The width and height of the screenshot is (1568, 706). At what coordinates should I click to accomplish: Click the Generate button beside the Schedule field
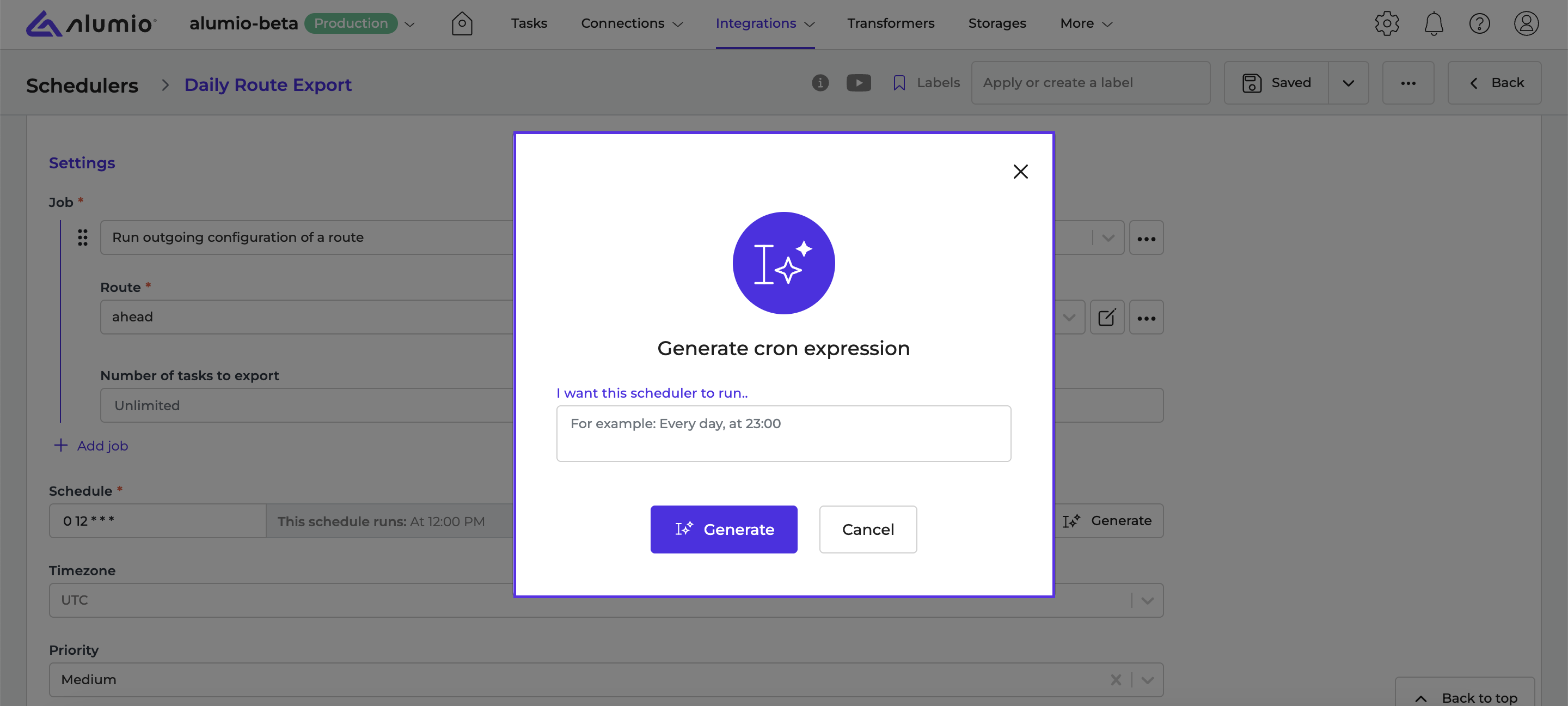coord(1108,521)
